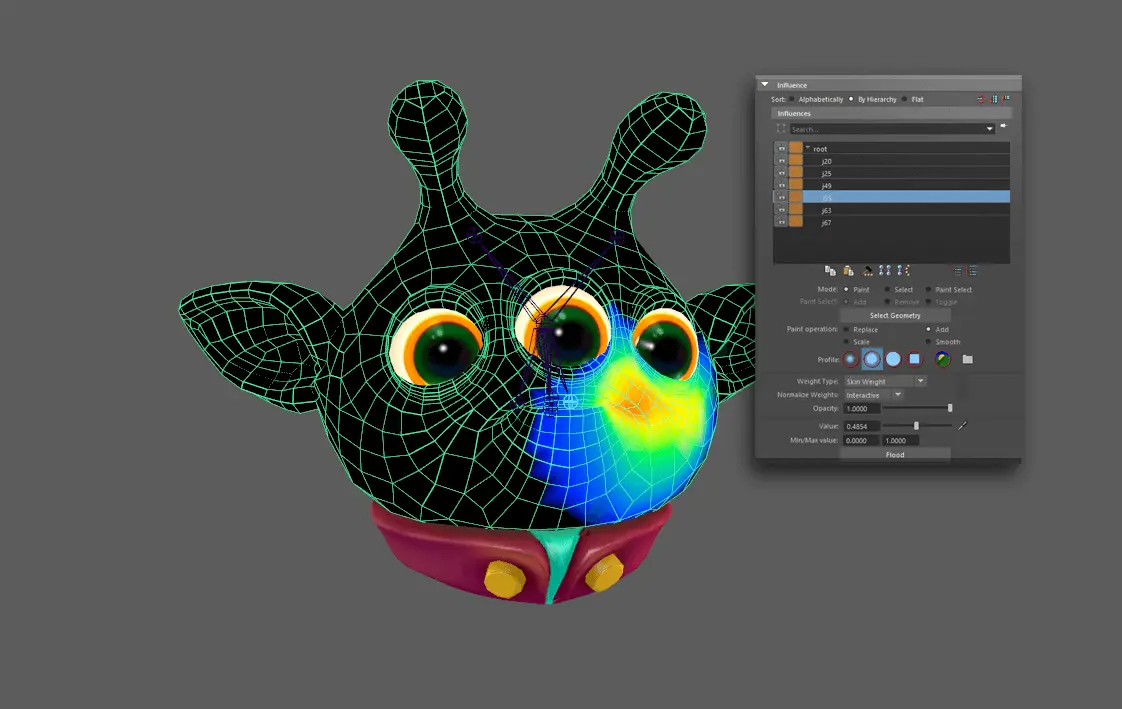Select the j67 influence

(906, 223)
